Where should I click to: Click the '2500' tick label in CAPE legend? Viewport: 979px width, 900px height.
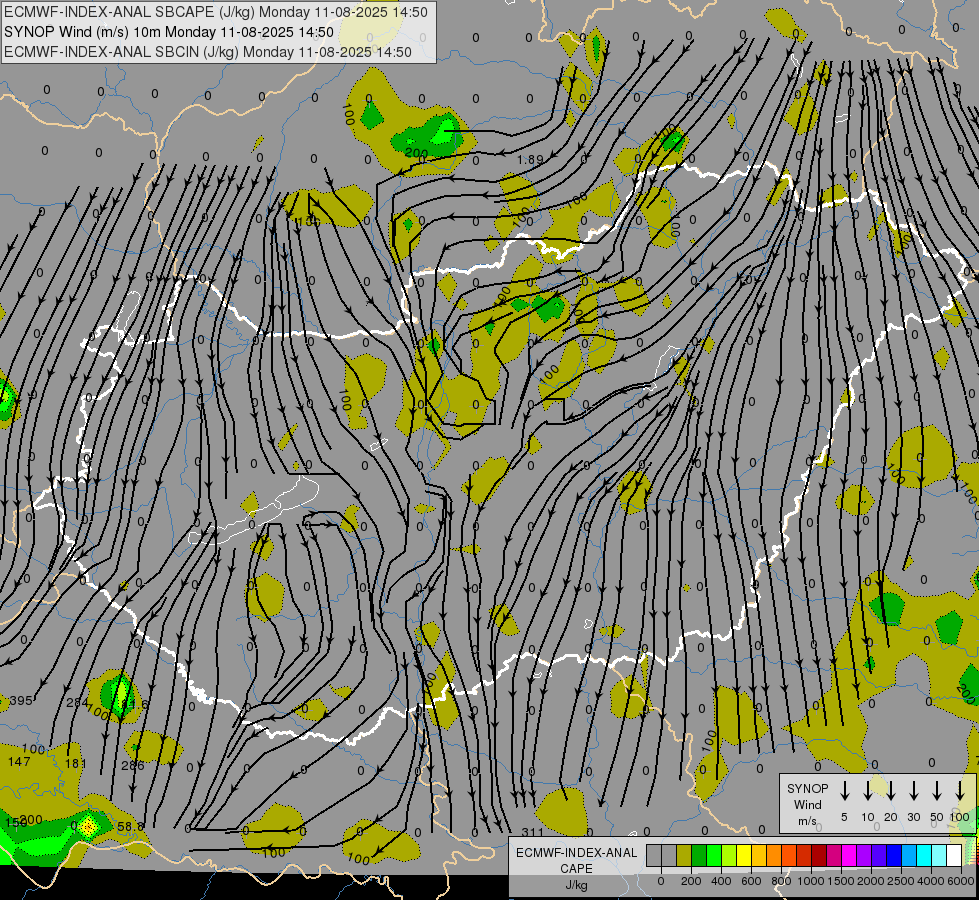[x=901, y=881]
